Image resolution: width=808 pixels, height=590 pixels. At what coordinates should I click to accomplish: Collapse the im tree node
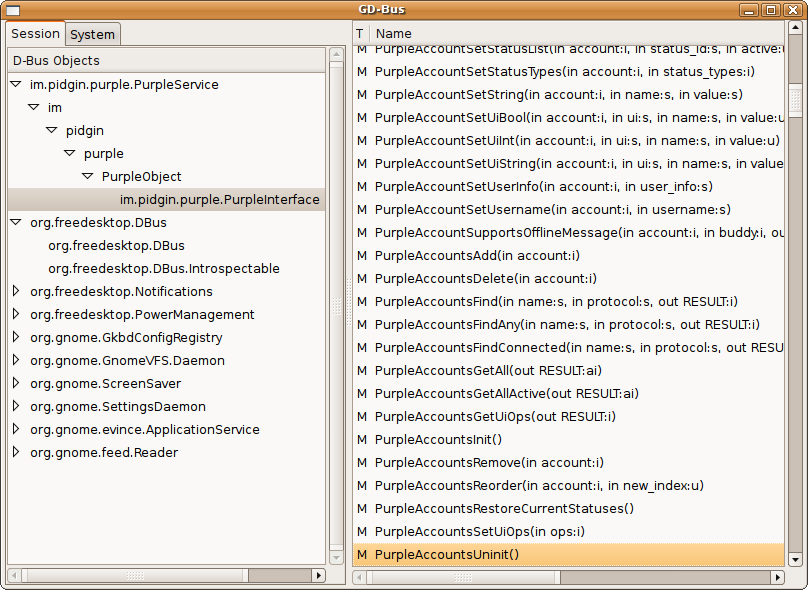click(x=34, y=107)
